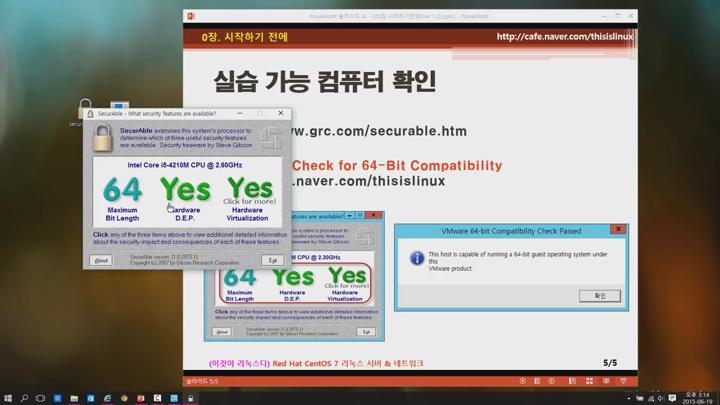
Task: Open the Windows Start menu
Action: (x=8, y=398)
